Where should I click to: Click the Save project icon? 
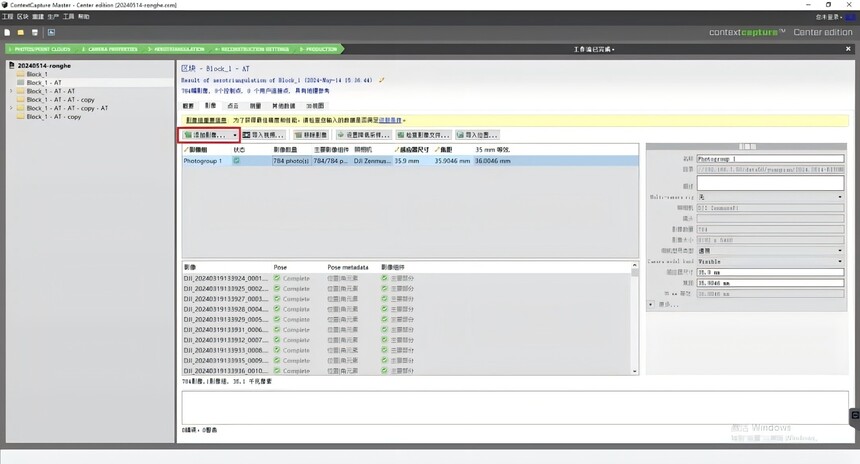35,32
